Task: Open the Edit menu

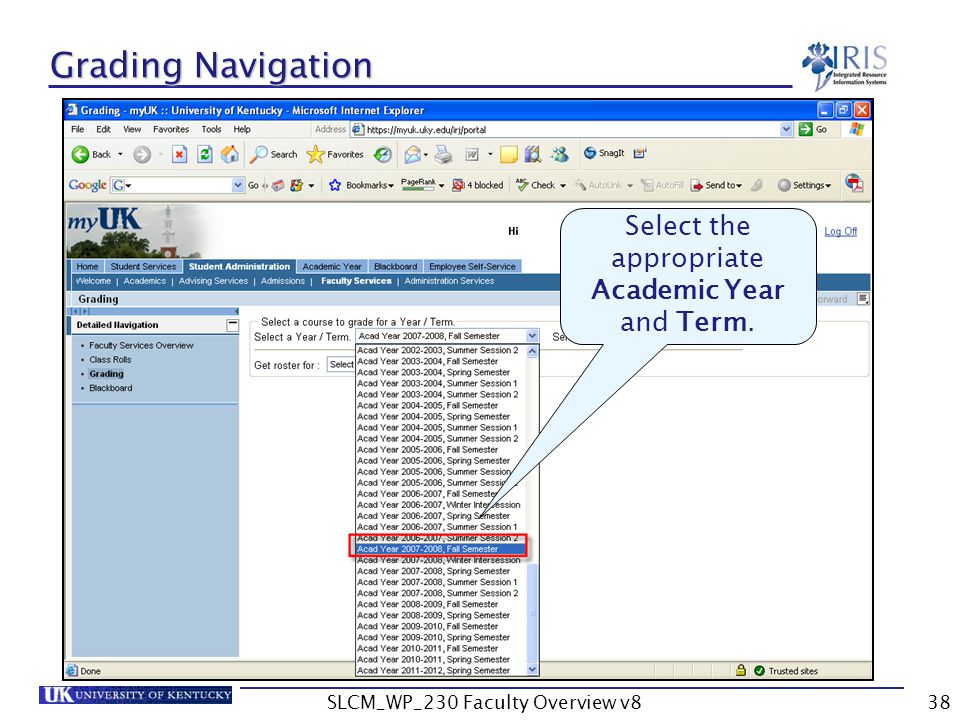Action: pyautogui.click(x=103, y=129)
